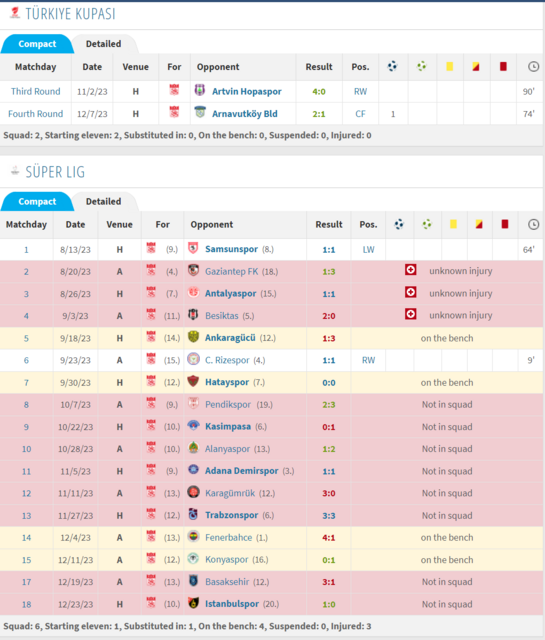Open Karagümrük team link

coord(230,493)
